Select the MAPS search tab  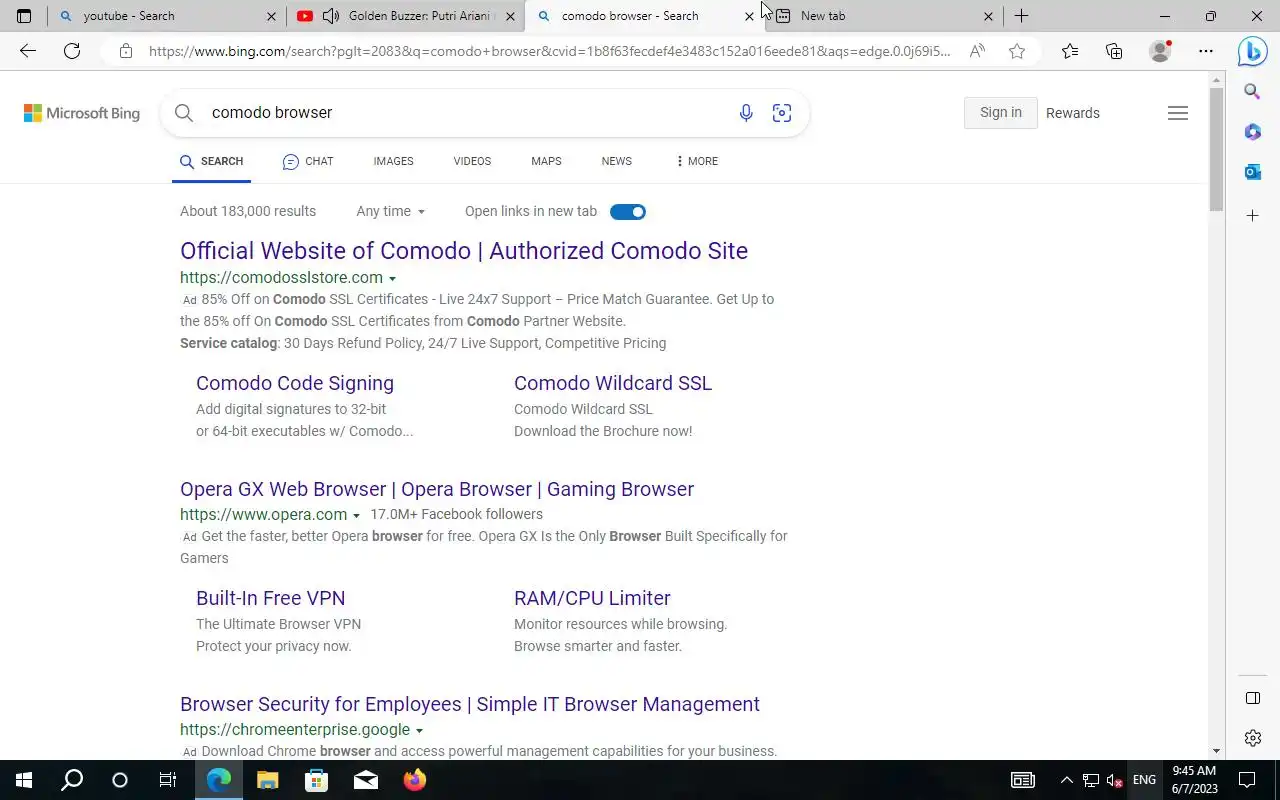(x=546, y=161)
